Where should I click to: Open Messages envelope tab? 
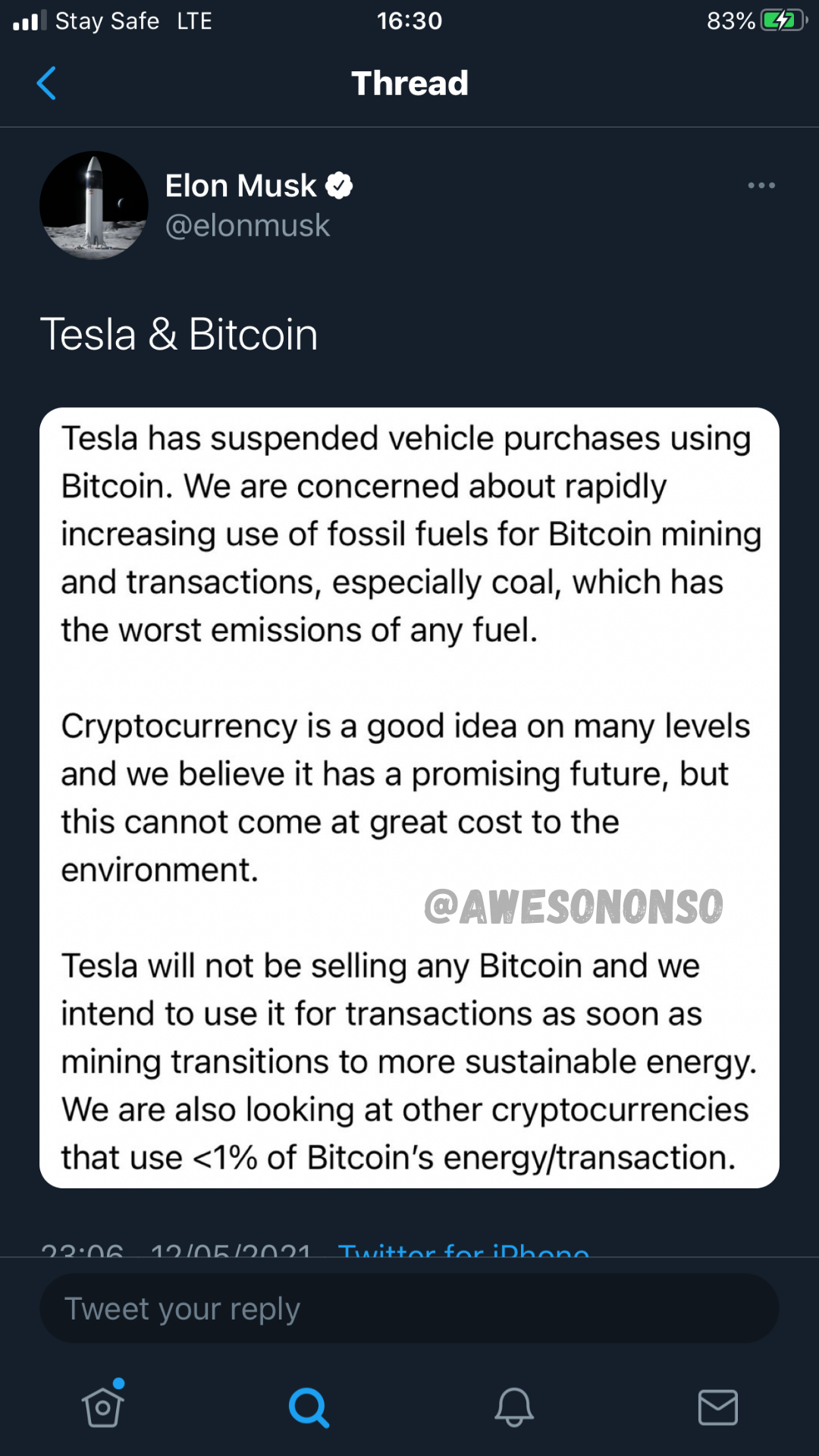717,1407
